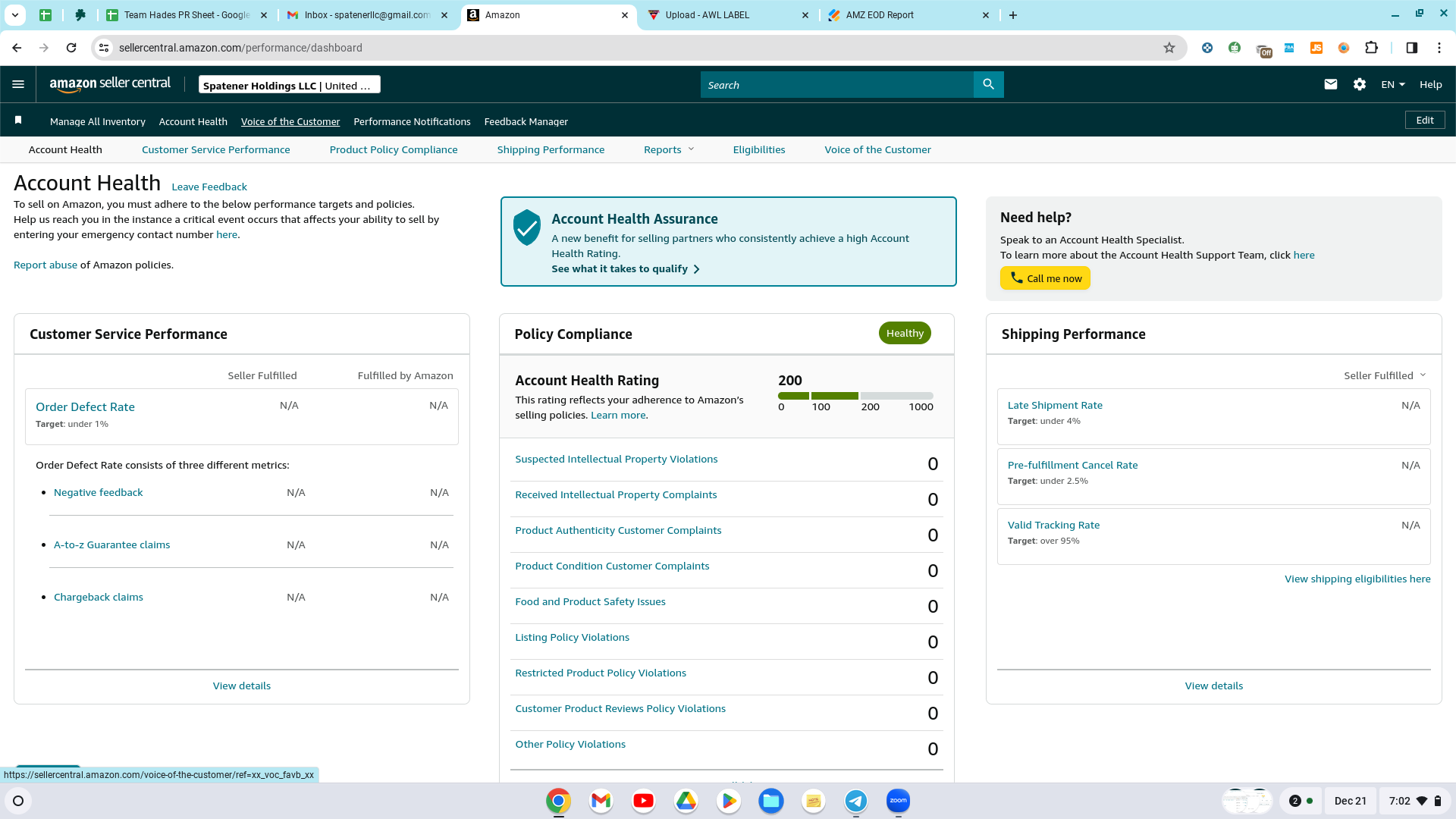Click the search magnifier button

point(988,85)
